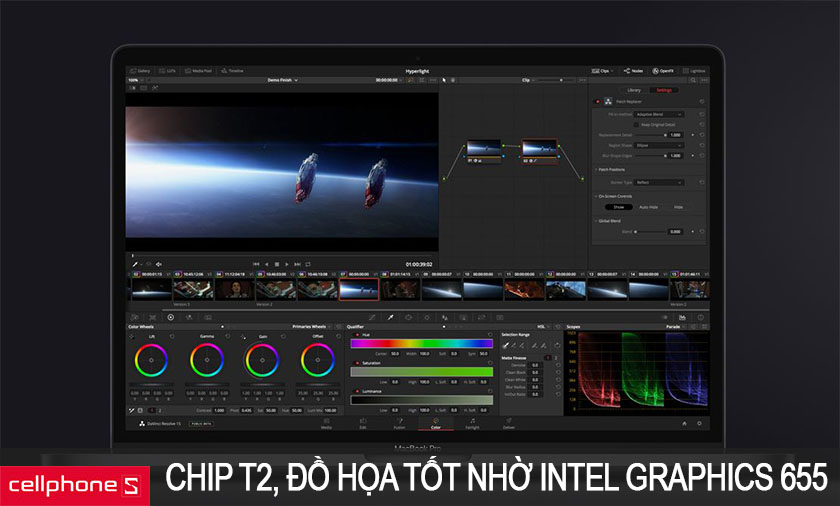840x506 pixels.
Task: Click the Replacement Detail slider
Action: (x=650, y=135)
